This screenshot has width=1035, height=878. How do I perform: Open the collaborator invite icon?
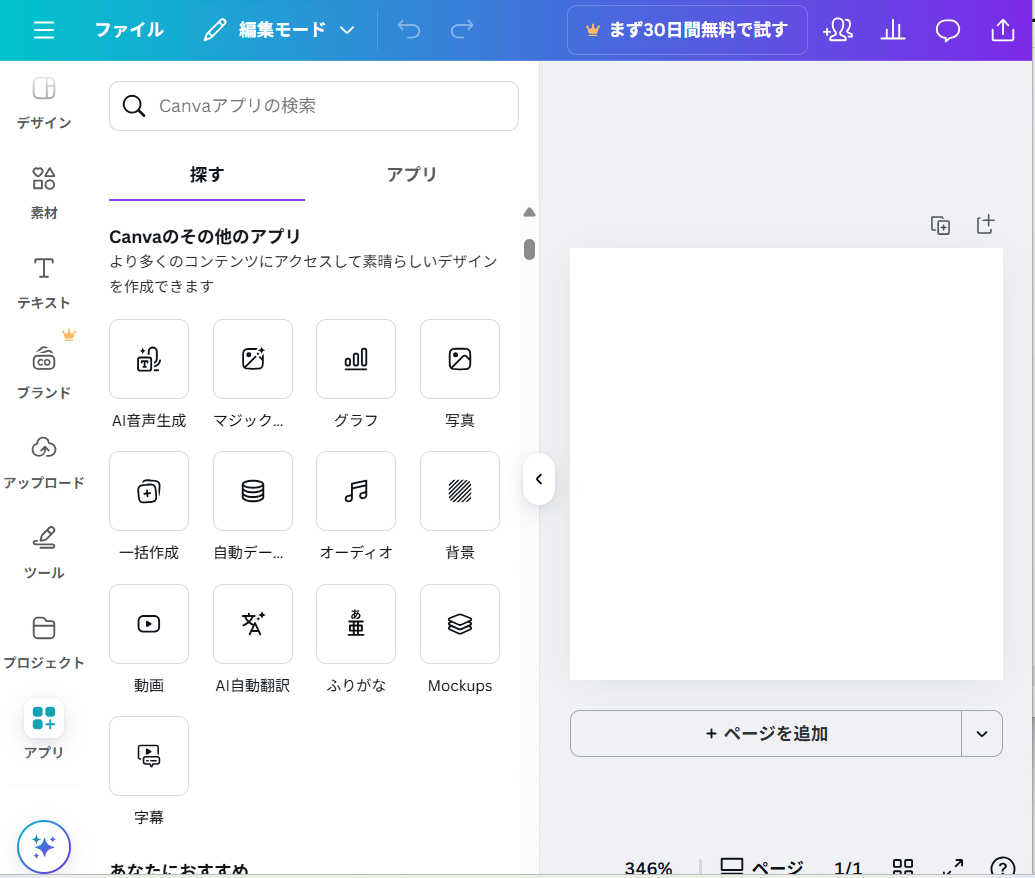(x=838, y=30)
